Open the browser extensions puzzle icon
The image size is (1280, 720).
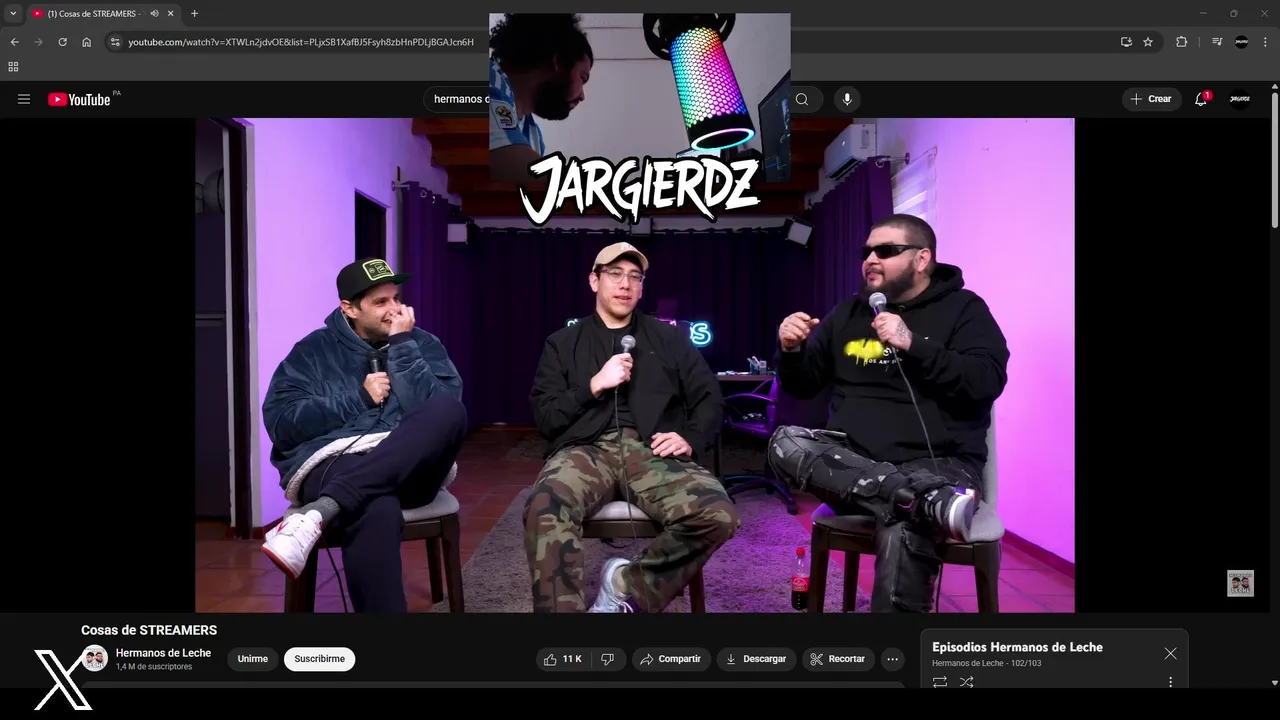[1182, 42]
